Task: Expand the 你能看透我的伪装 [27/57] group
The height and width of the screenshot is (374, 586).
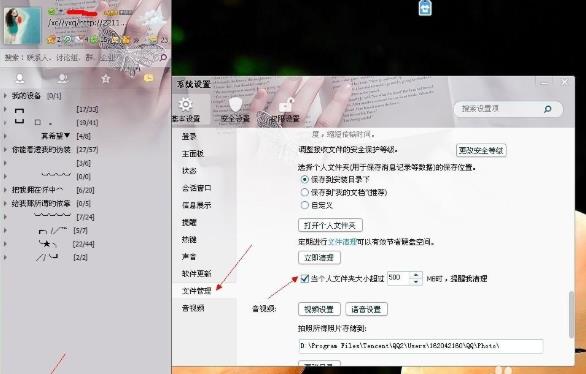Action: point(5,149)
